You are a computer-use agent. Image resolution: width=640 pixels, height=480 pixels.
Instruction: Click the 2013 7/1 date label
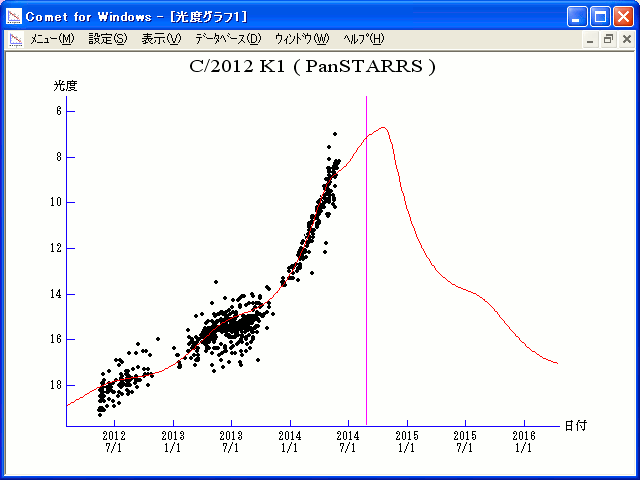coord(231,442)
